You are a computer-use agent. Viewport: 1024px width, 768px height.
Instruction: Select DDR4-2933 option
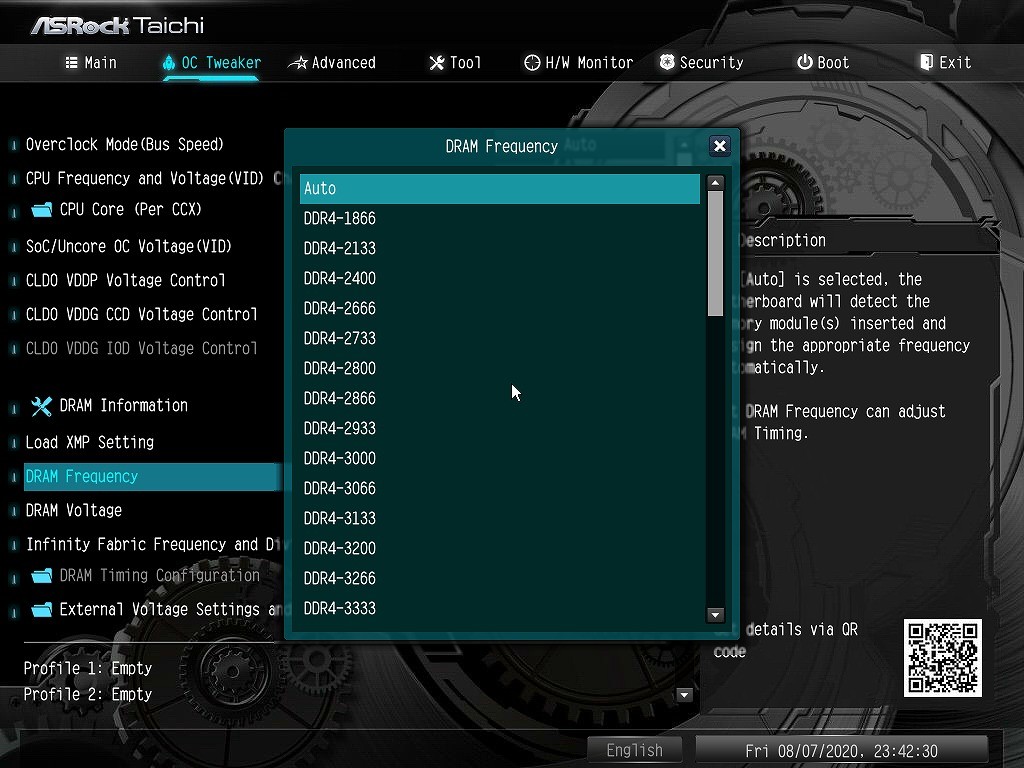tap(500, 428)
